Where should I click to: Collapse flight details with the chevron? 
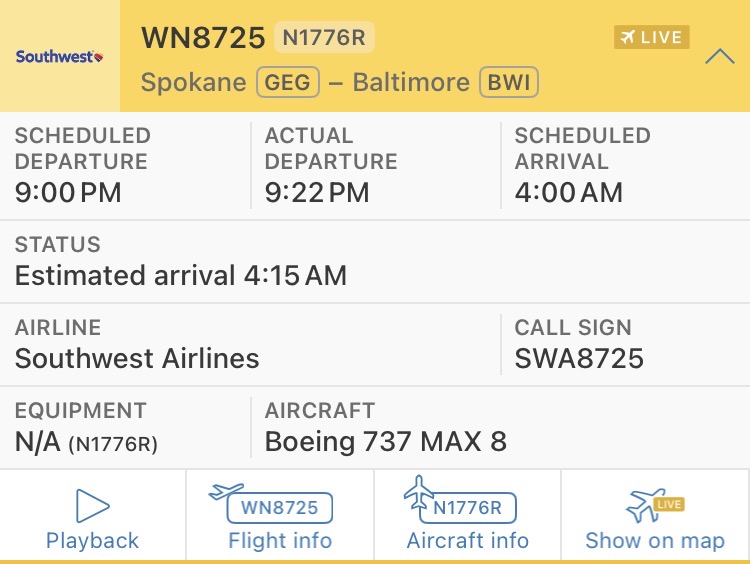[719, 56]
